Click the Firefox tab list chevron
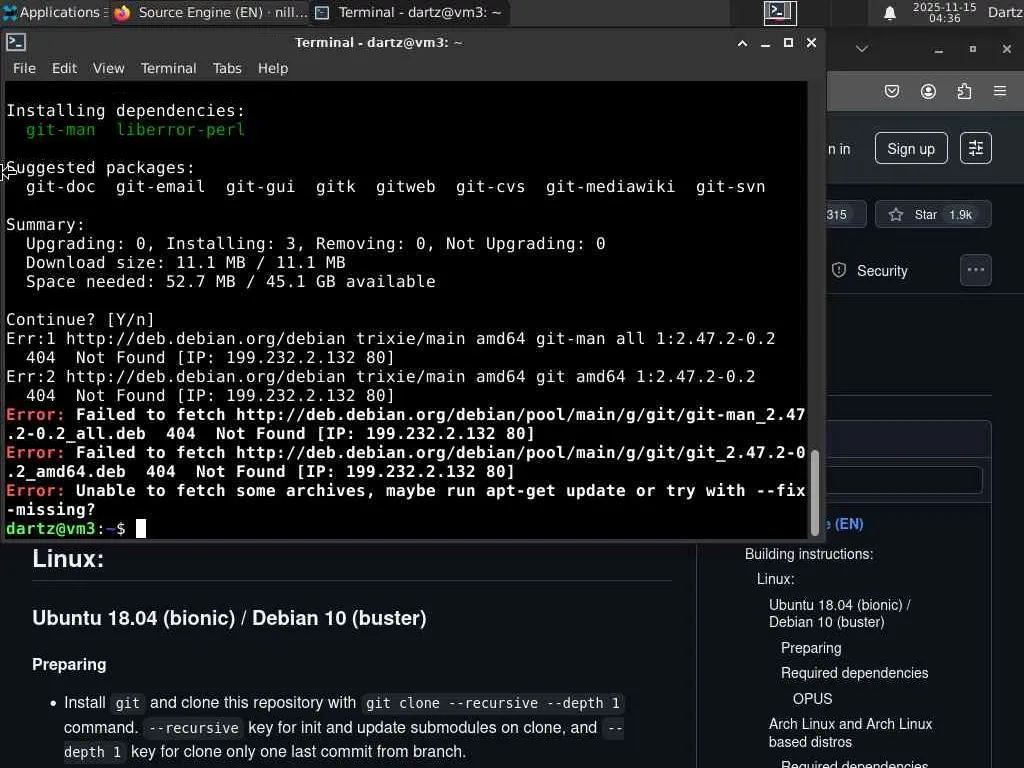Image resolution: width=1024 pixels, height=768 pixels. pyautogui.click(x=862, y=49)
